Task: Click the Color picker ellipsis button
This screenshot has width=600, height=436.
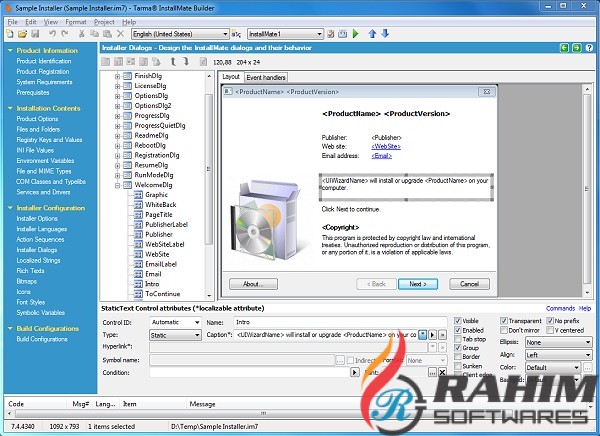Action: (x=588, y=367)
